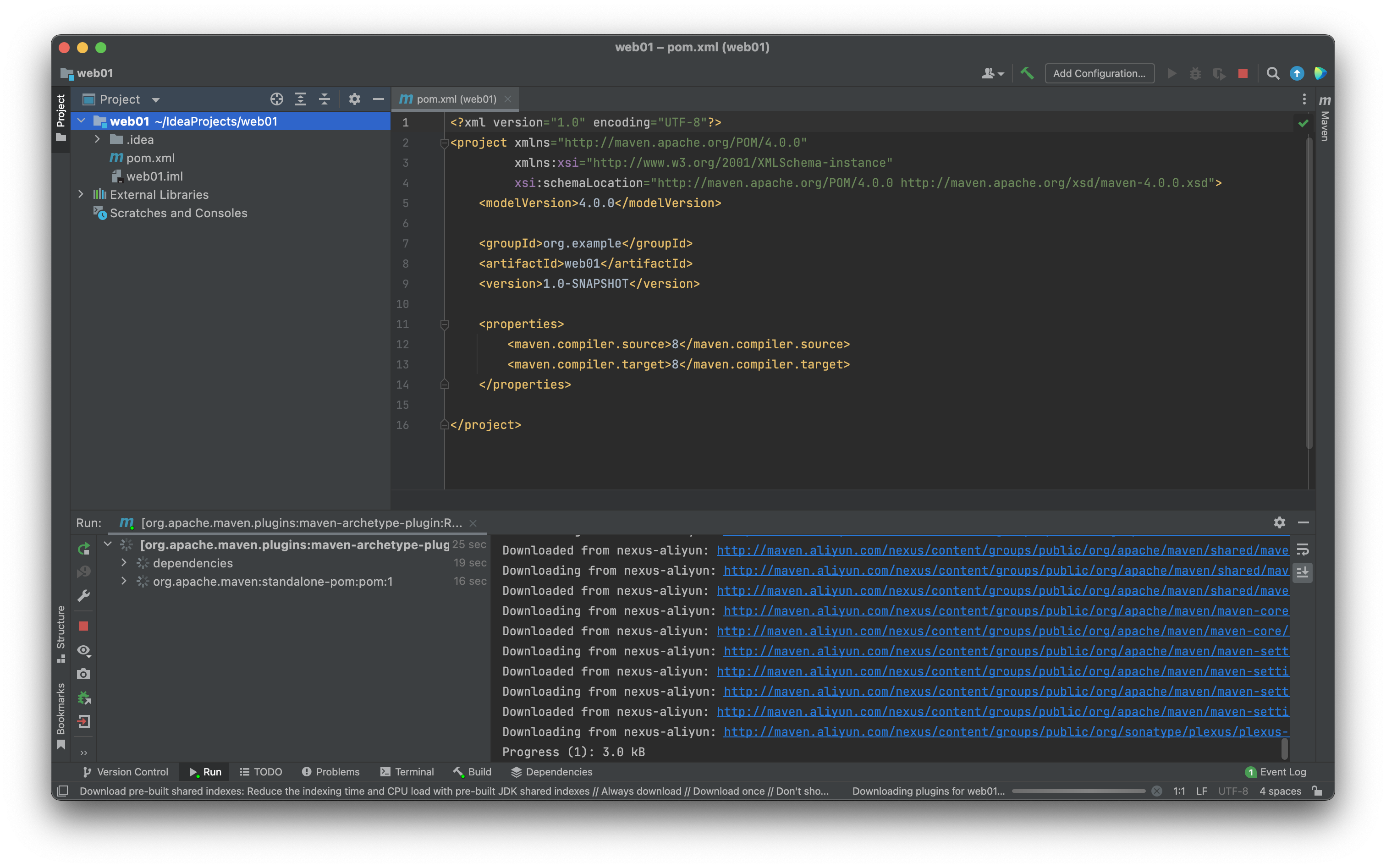Open the Structure side panel
This screenshot has width=1386, height=868.
(61, 633)
